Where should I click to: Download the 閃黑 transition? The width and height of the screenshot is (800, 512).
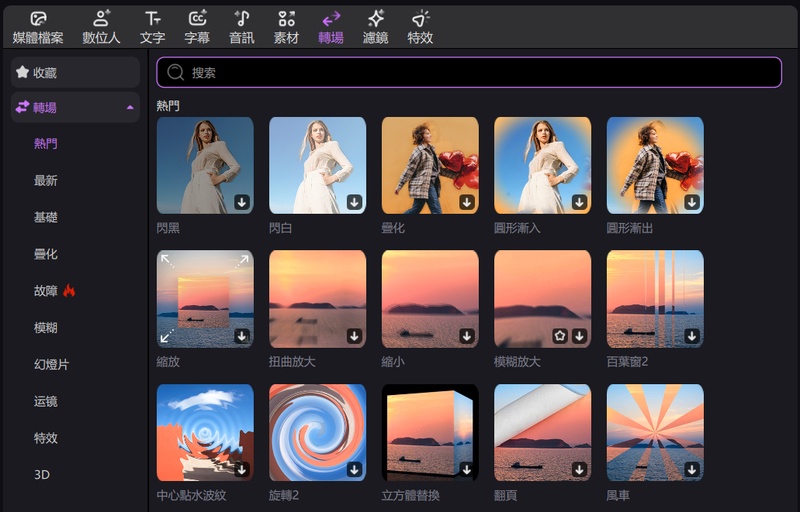click(x=241, y=202)
